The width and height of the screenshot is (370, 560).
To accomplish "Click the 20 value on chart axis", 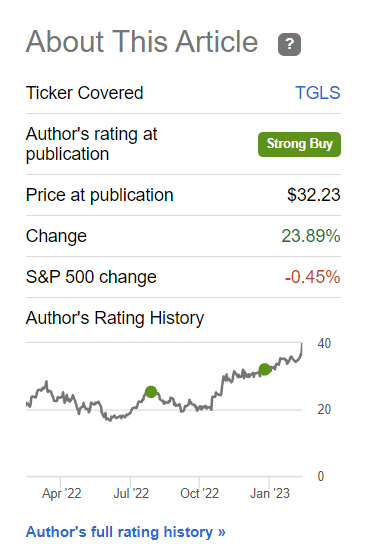I will tap(324, 409).
